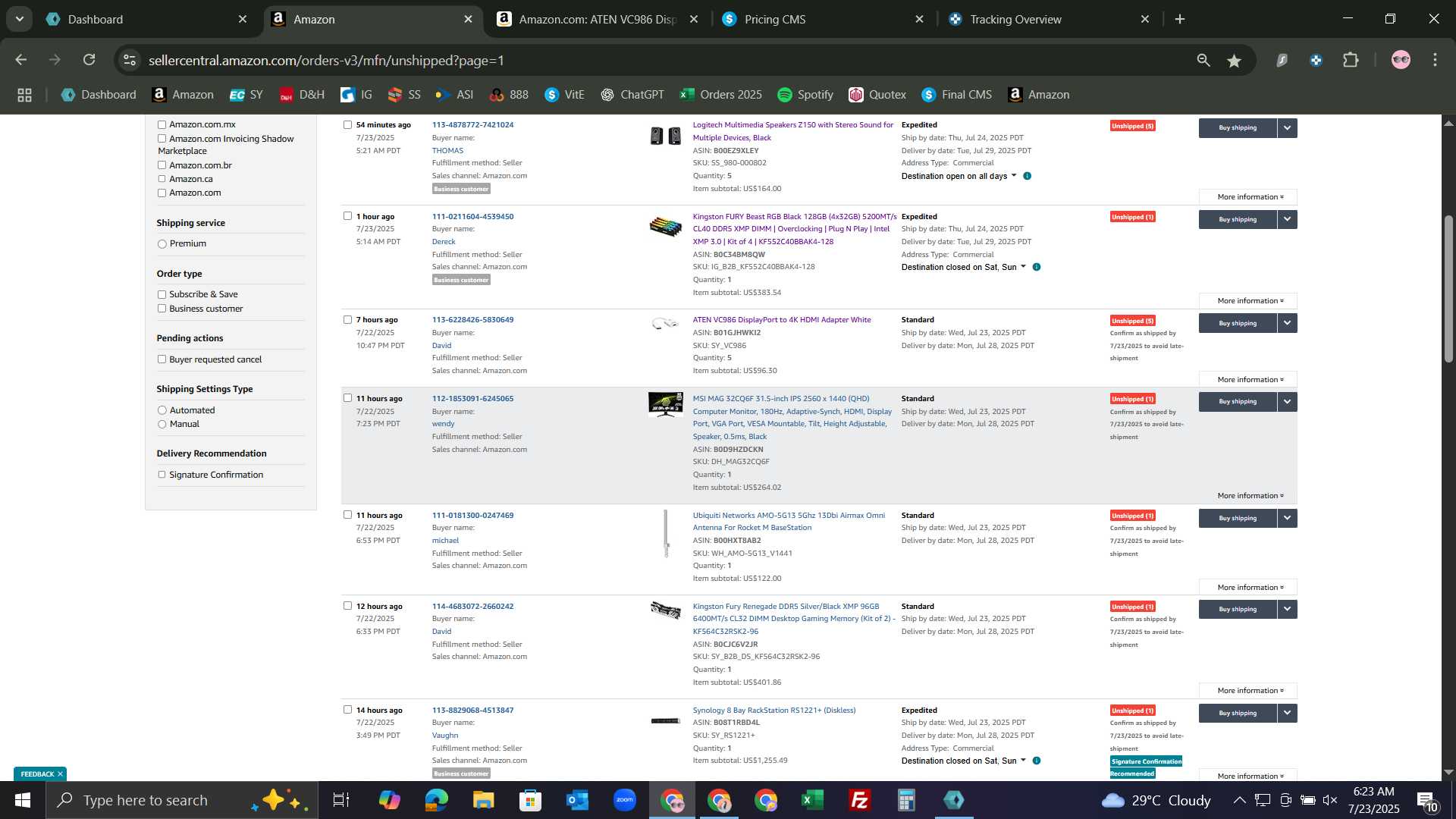Open Zoom from the taskbar
Image resolution: width=1456 pixels, height=819 pixels.
[x=625, y=800]
